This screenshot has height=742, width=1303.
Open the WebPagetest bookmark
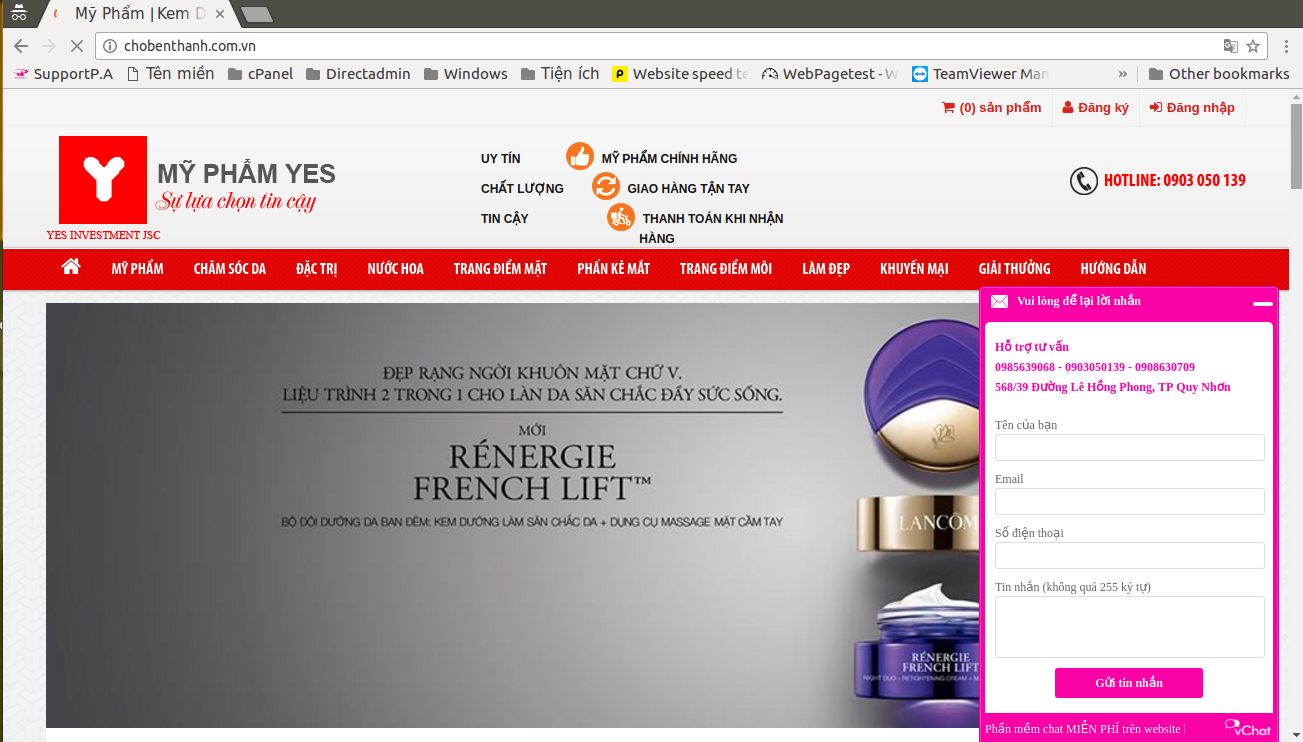coord(830,74)
